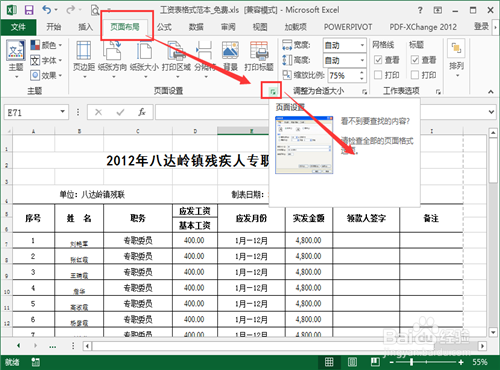Click horizontal scrollbar right arrow
Viewport: 500px width, 370px height.
pyautogui.click(x=482, y=346)
